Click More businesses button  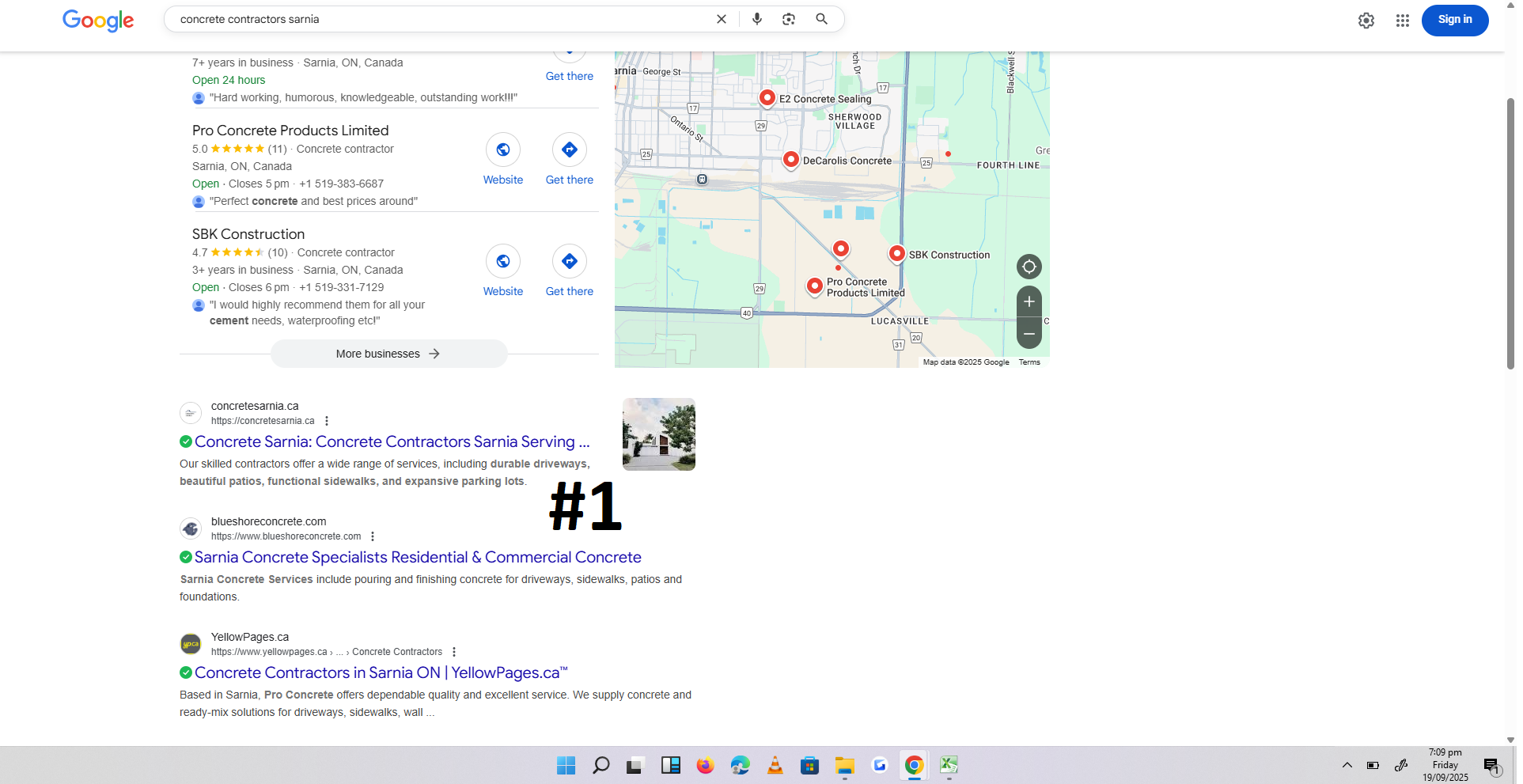coord(388,354)
